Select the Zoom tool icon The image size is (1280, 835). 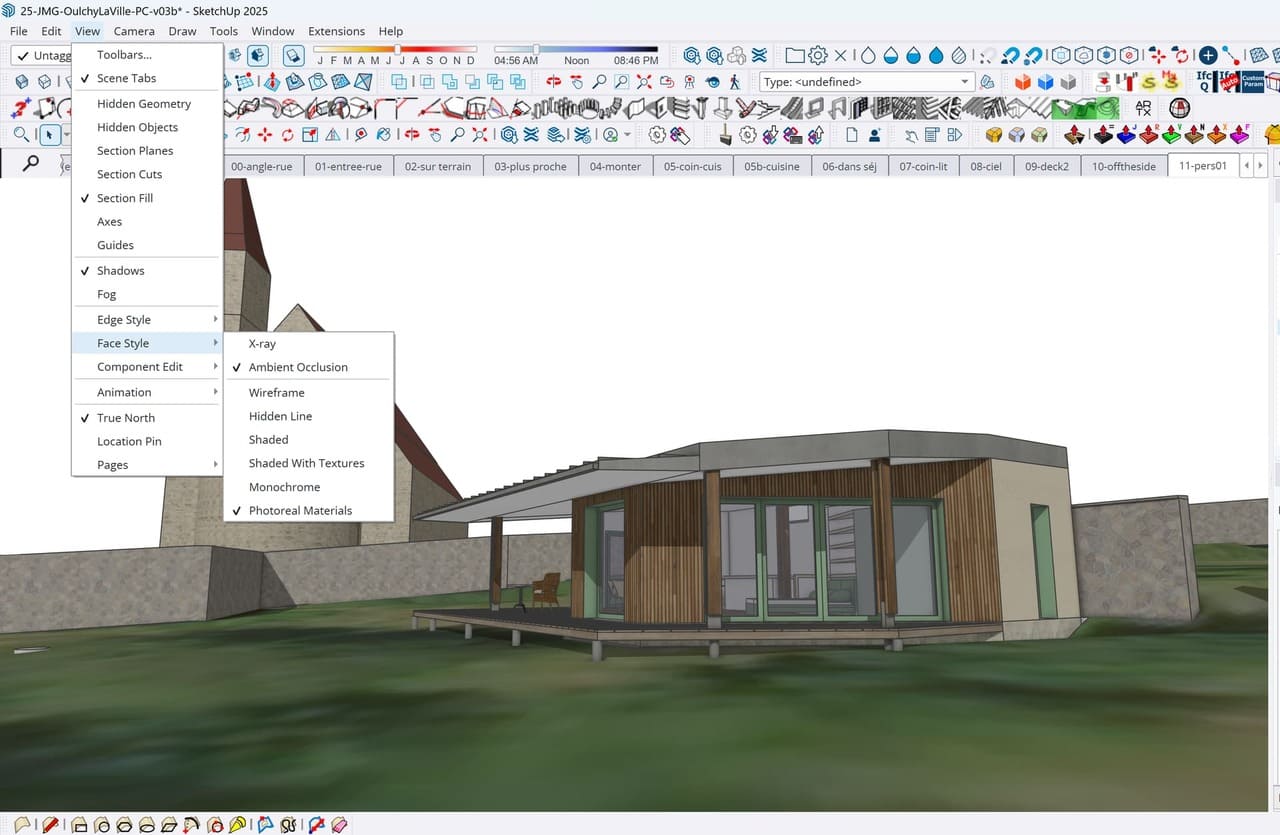(x=599, y=81)
